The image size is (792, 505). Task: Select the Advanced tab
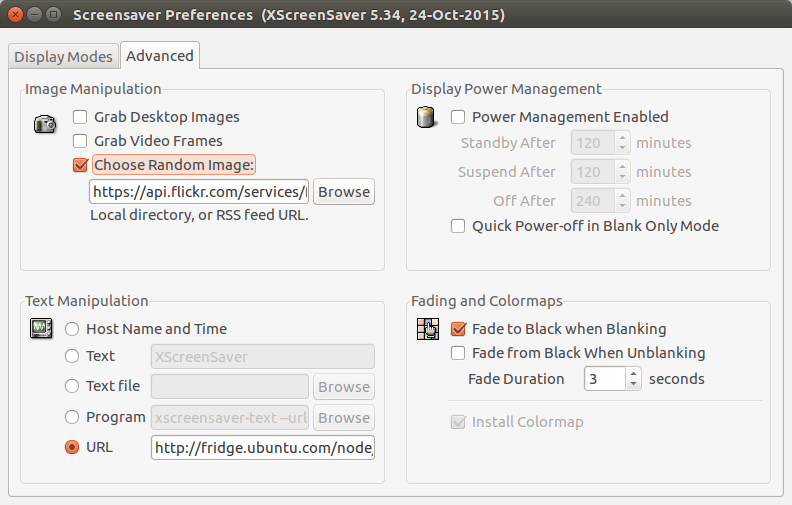point(160,56)
